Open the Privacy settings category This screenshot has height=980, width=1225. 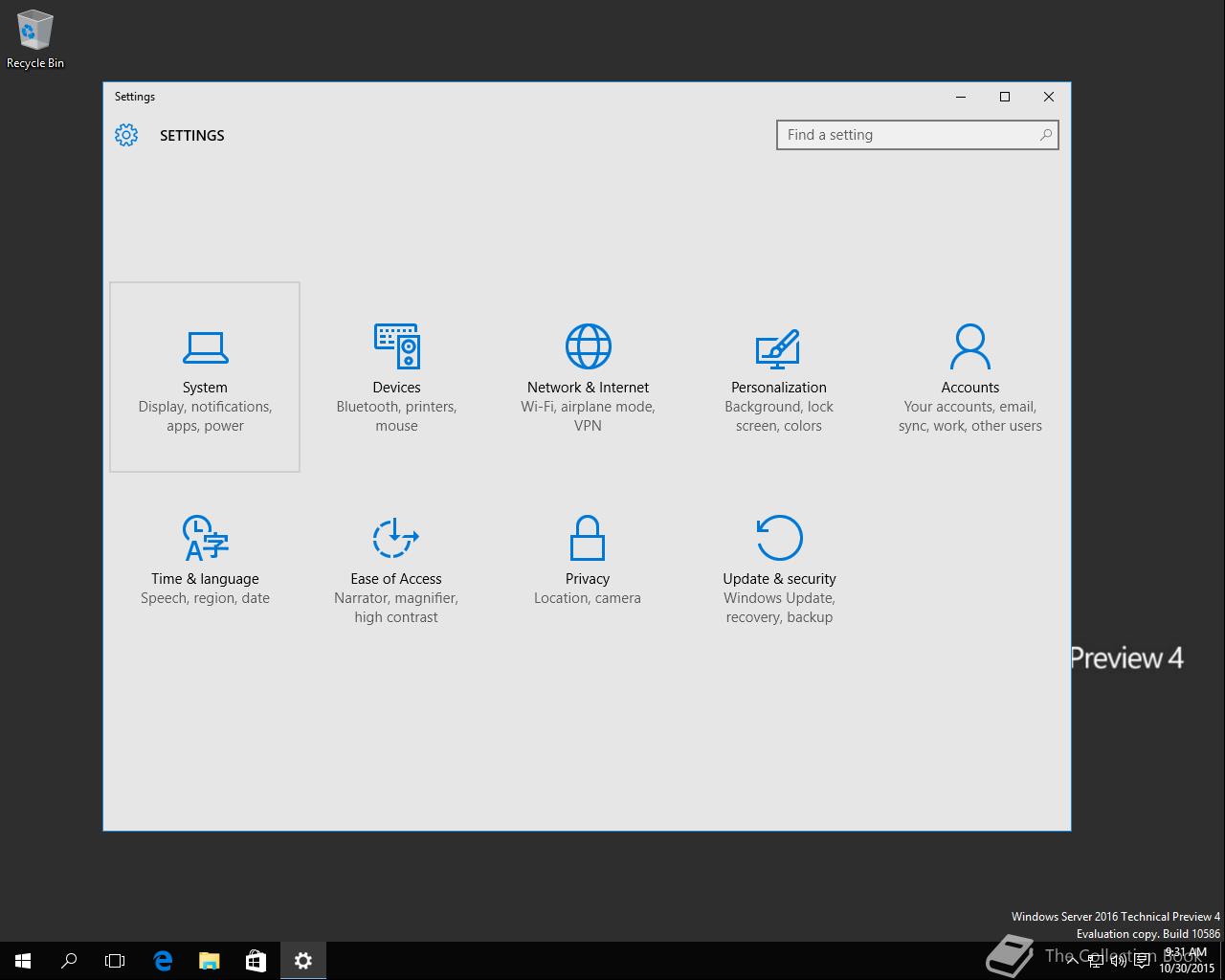tap(588, 568)
